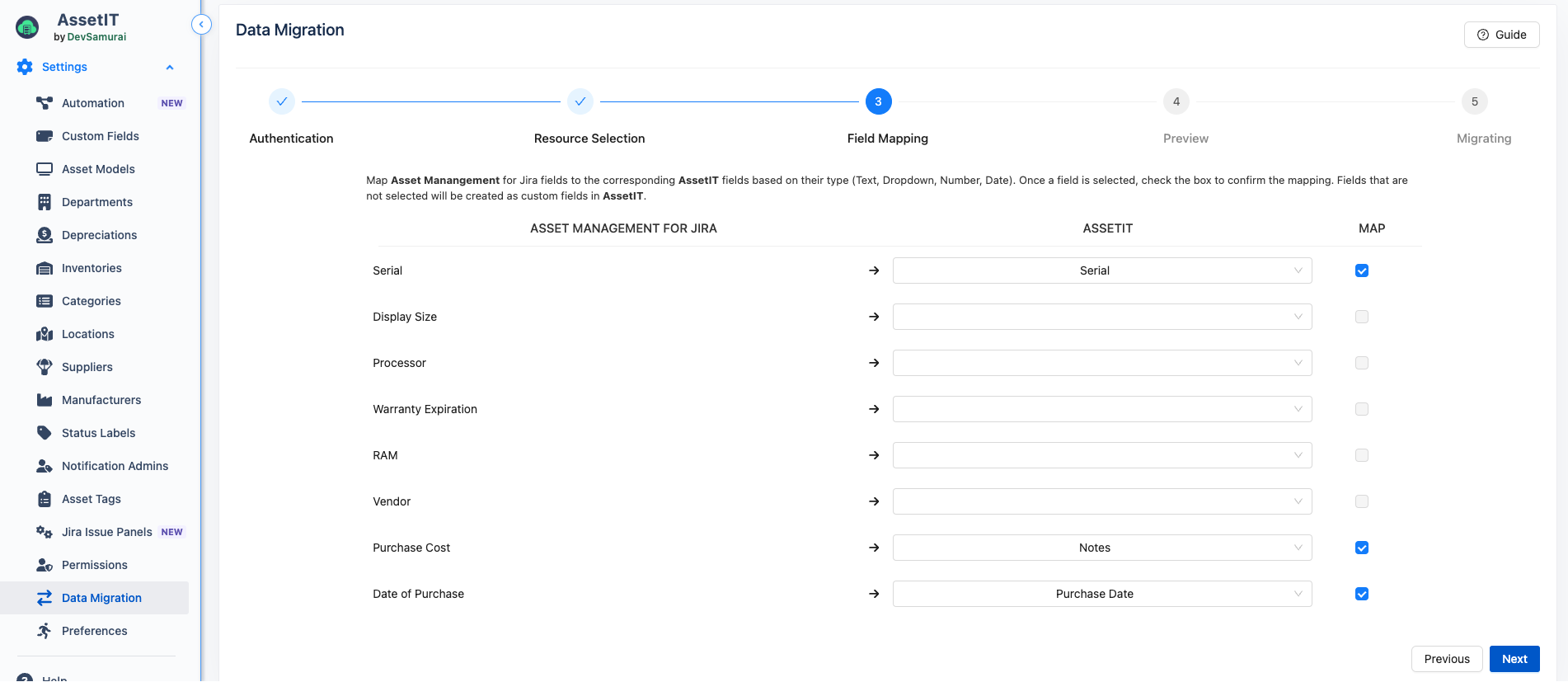Image resolution: width=1568 pixels, height=682 pixels.
Task: Open the Warranty Expiration field dropdown
Action: 1101,409
